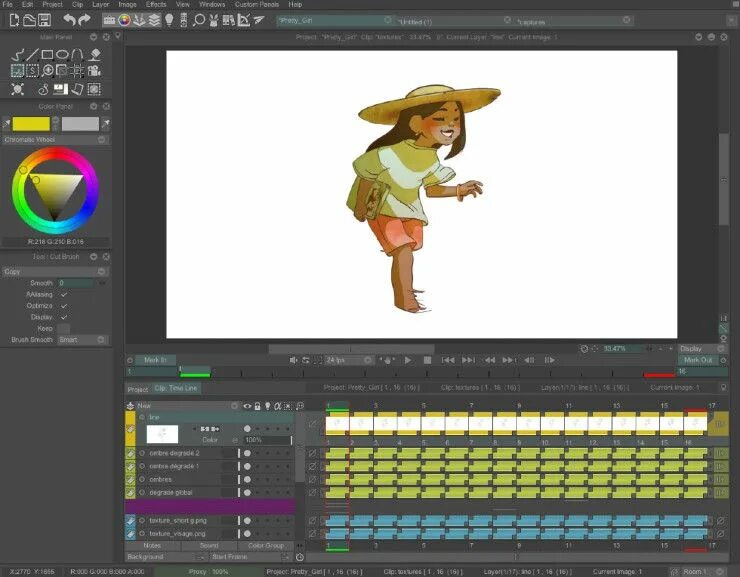Click the Redo arrow icon
This screenshot has width=740, height=577.
coord(84,20)
